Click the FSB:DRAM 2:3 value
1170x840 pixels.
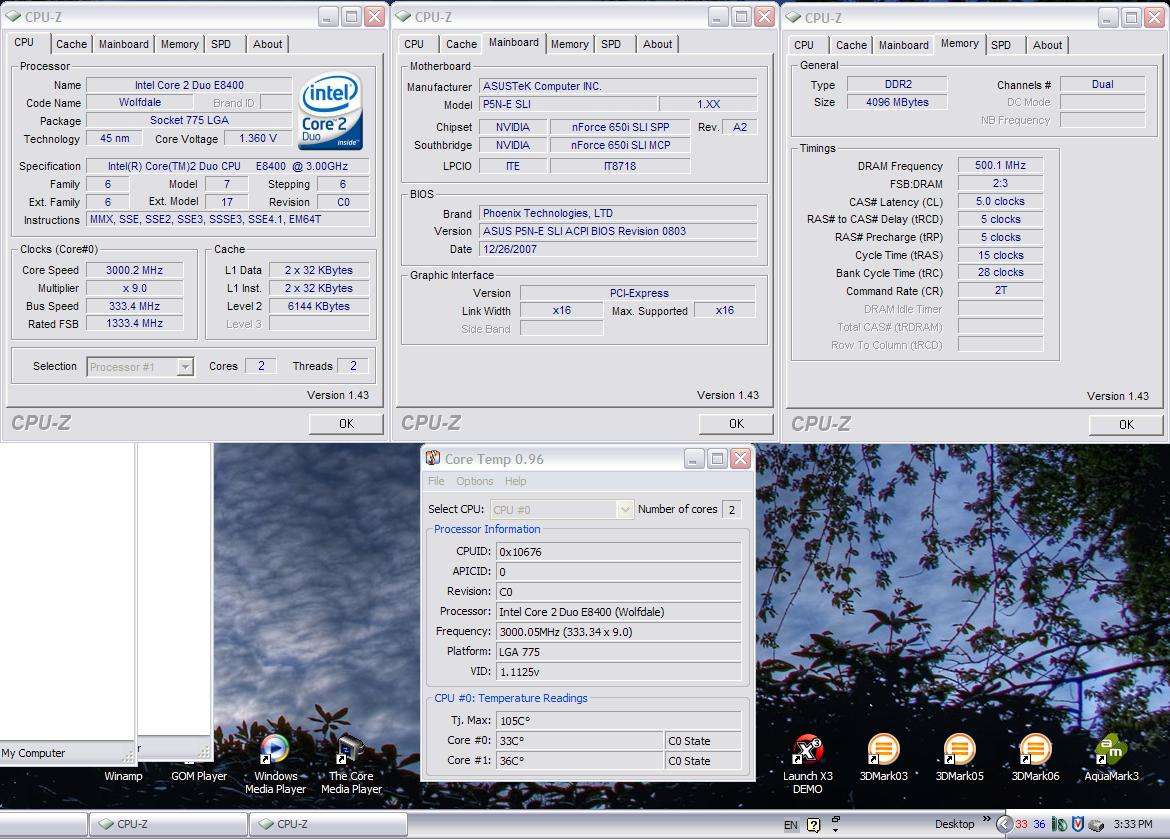(x=1000, y=184)
